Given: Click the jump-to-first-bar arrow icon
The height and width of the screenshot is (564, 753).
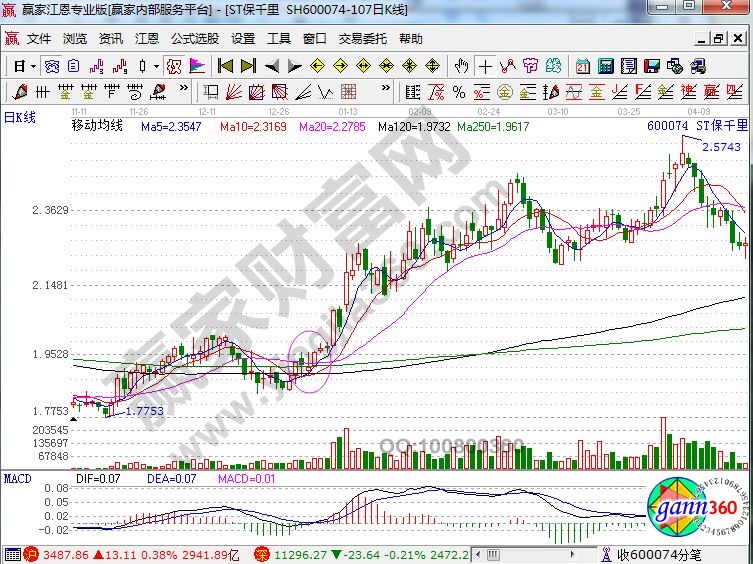Looking at the screenshot, I should click(x=225, y=66).
